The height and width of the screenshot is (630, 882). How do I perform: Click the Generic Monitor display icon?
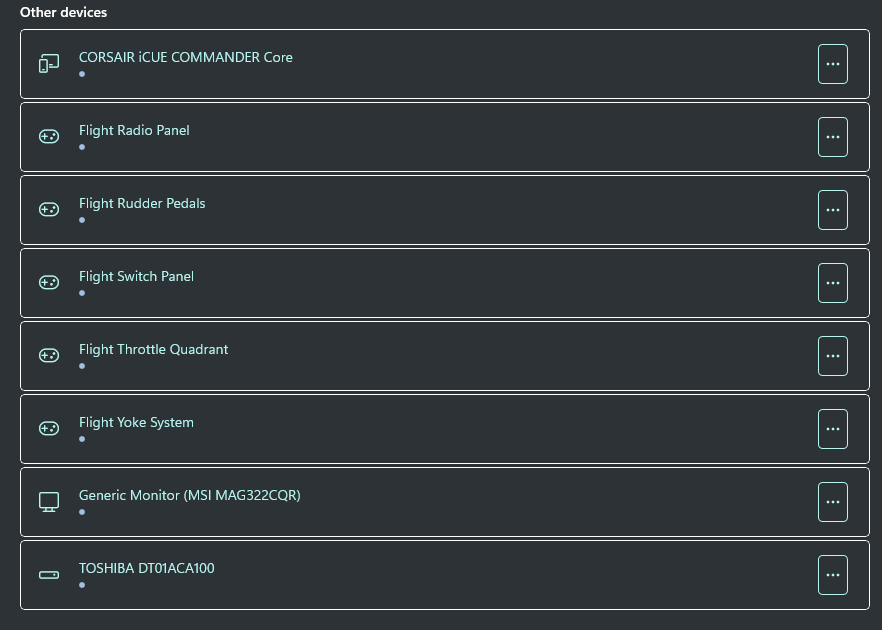click(48, 502)
